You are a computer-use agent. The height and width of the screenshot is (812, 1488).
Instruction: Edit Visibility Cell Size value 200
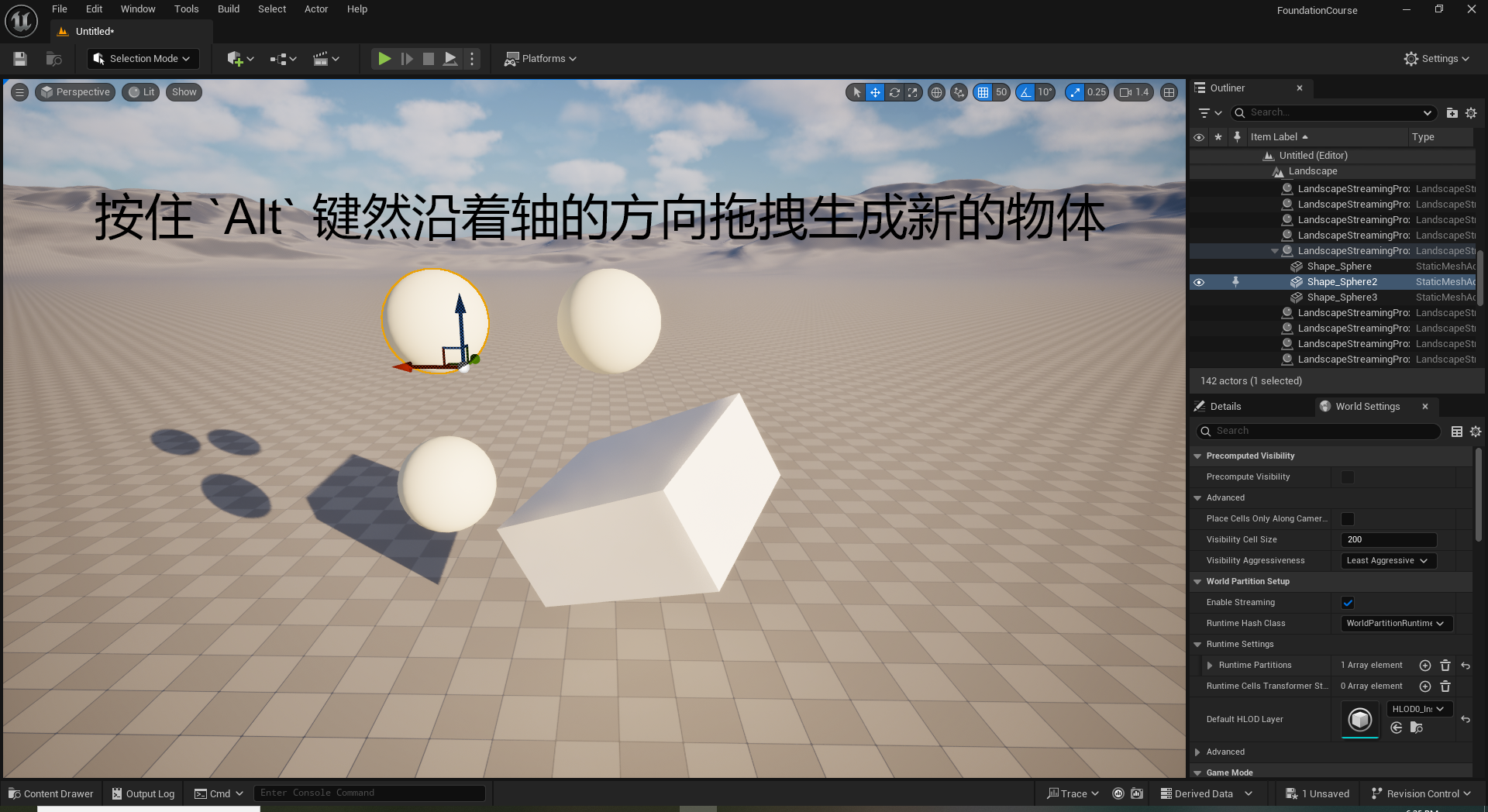[1389, 540]
